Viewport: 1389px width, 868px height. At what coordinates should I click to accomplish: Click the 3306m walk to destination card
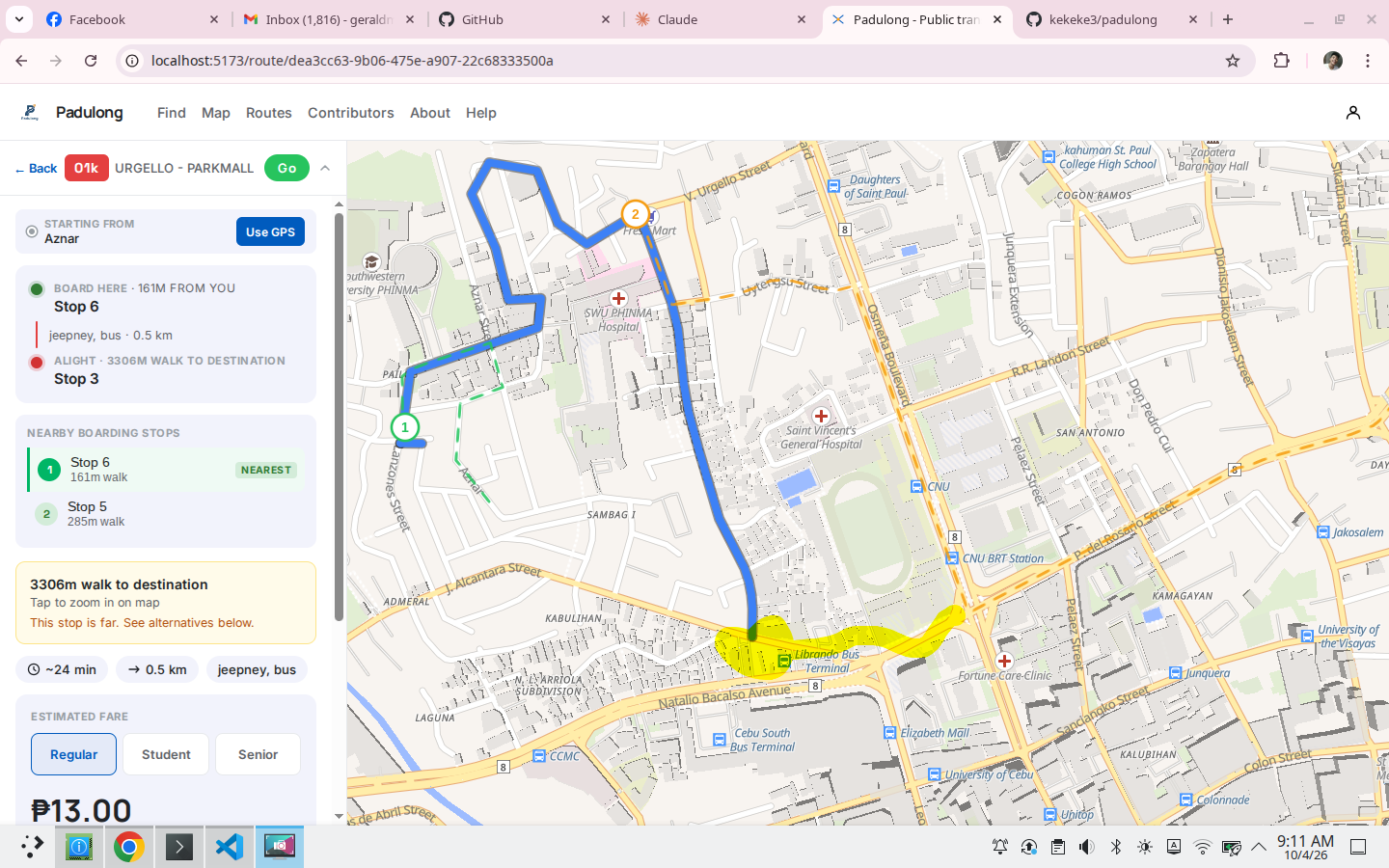[166, 603]
